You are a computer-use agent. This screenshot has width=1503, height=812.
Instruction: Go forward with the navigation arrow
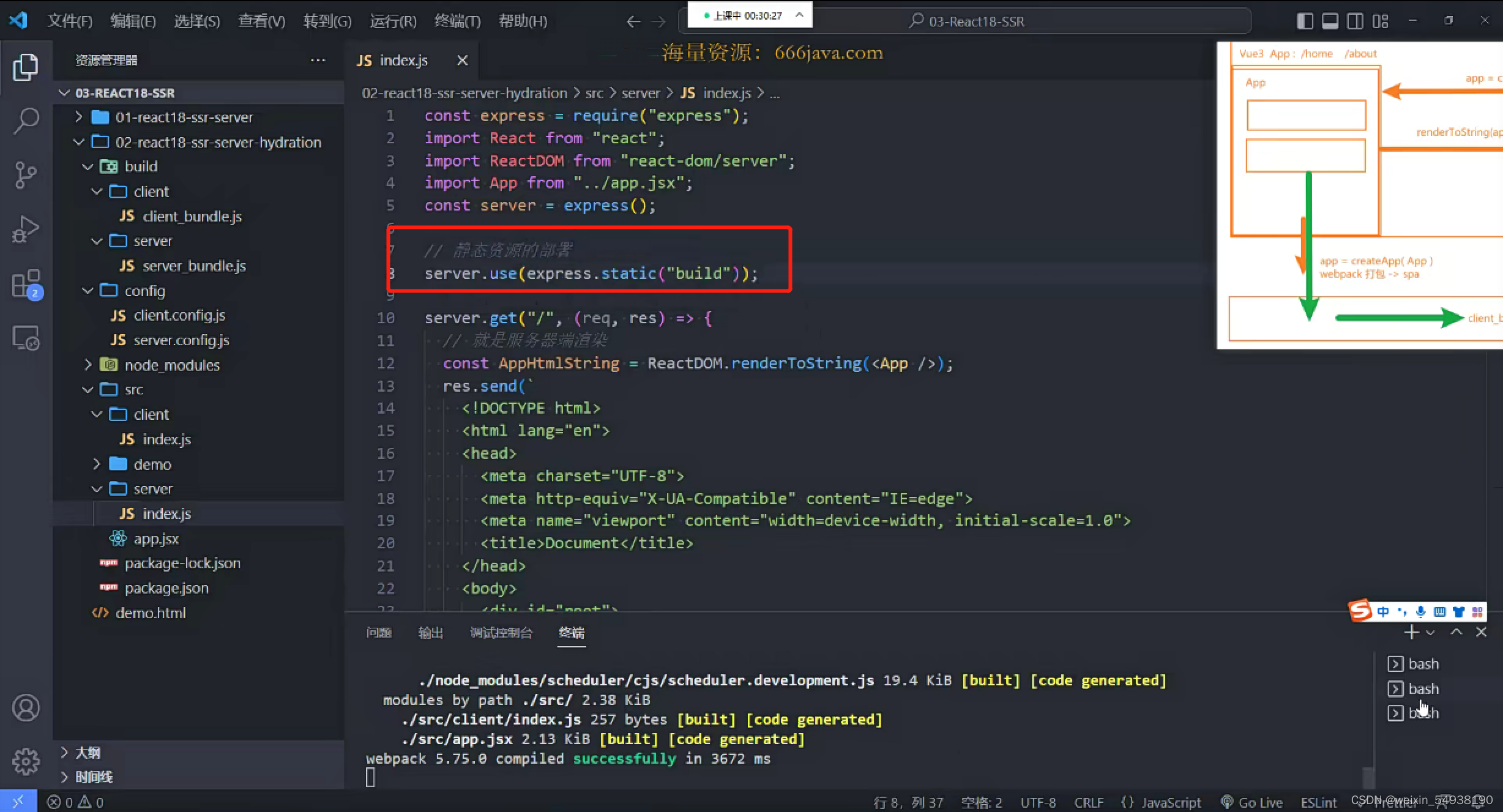click(x=658, y=22)
